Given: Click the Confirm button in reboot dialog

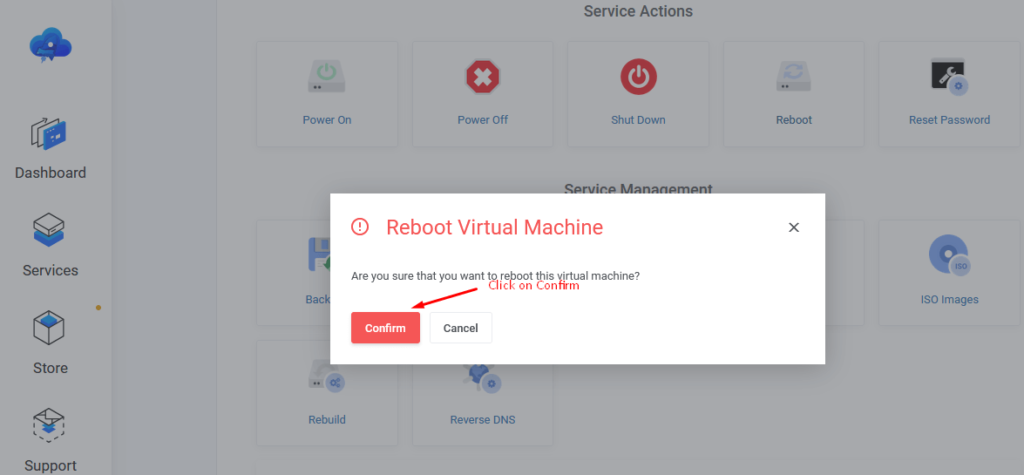Looking at the screenshot, I should click(385, 328).
